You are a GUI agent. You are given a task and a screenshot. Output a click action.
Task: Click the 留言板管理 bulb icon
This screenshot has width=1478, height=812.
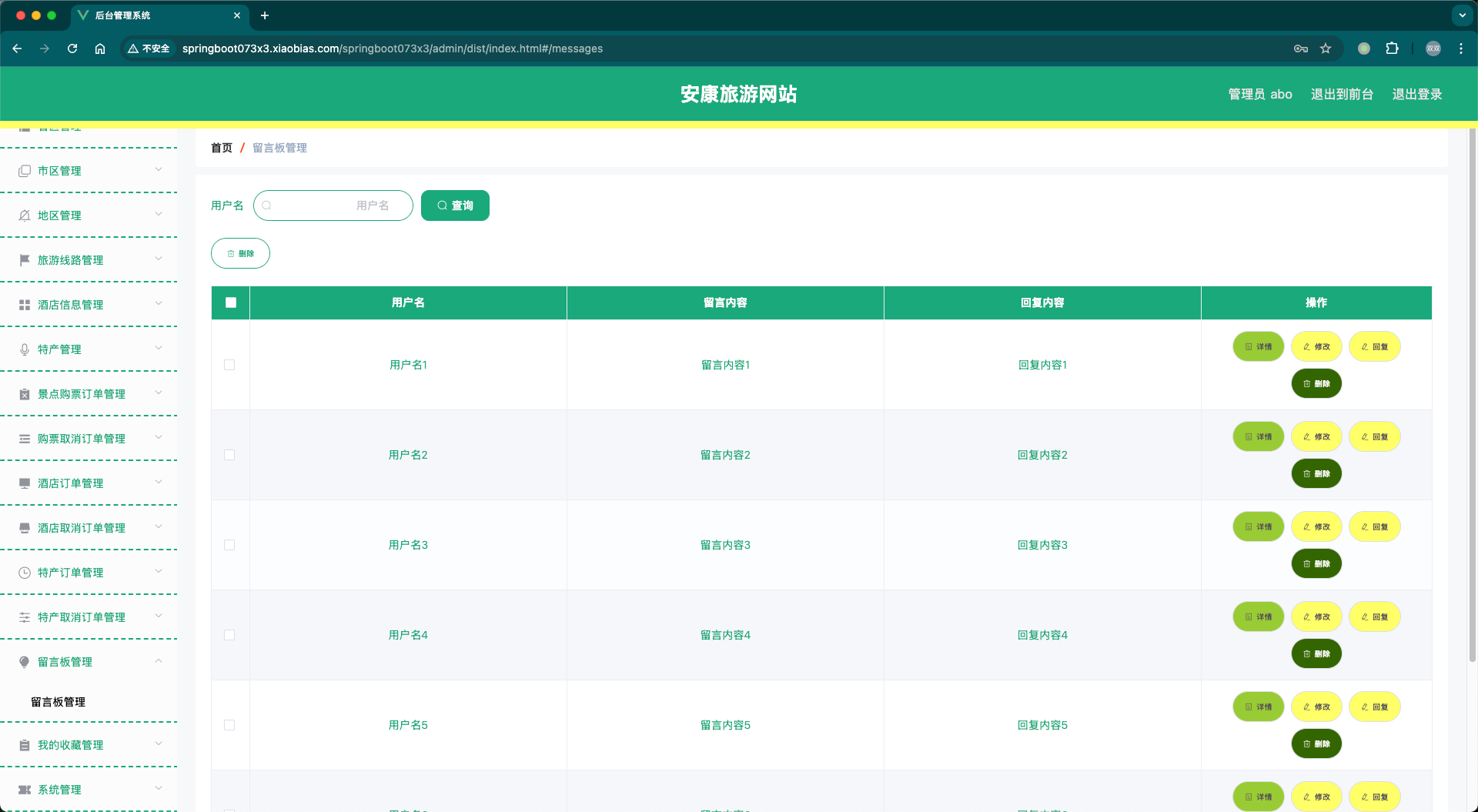click(25, 662)
